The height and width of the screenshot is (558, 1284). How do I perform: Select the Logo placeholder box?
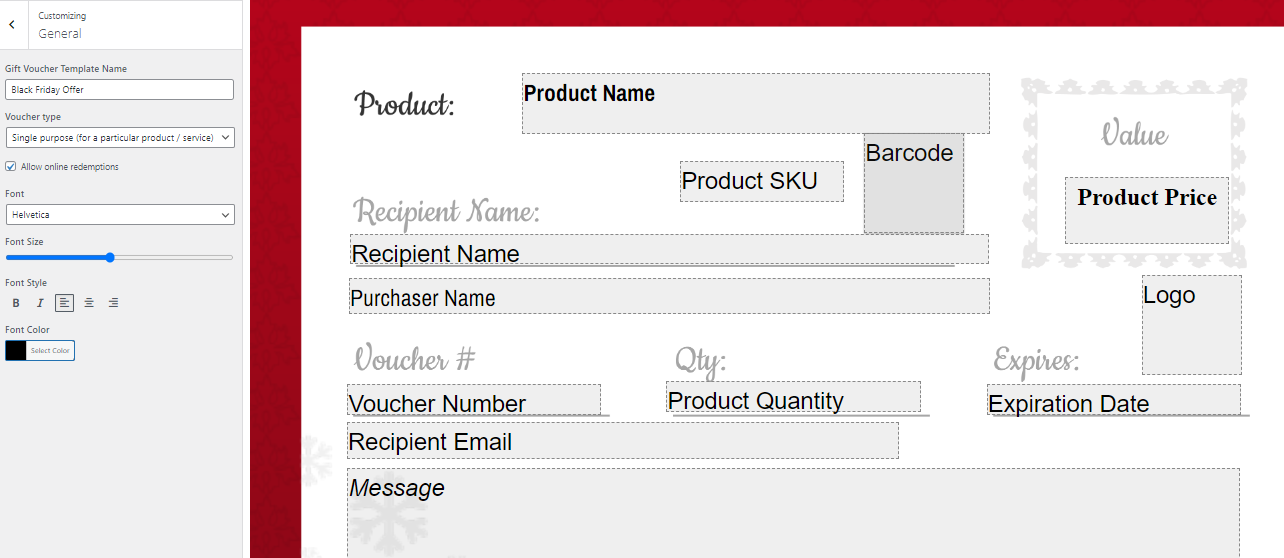tap(1192, 325)
